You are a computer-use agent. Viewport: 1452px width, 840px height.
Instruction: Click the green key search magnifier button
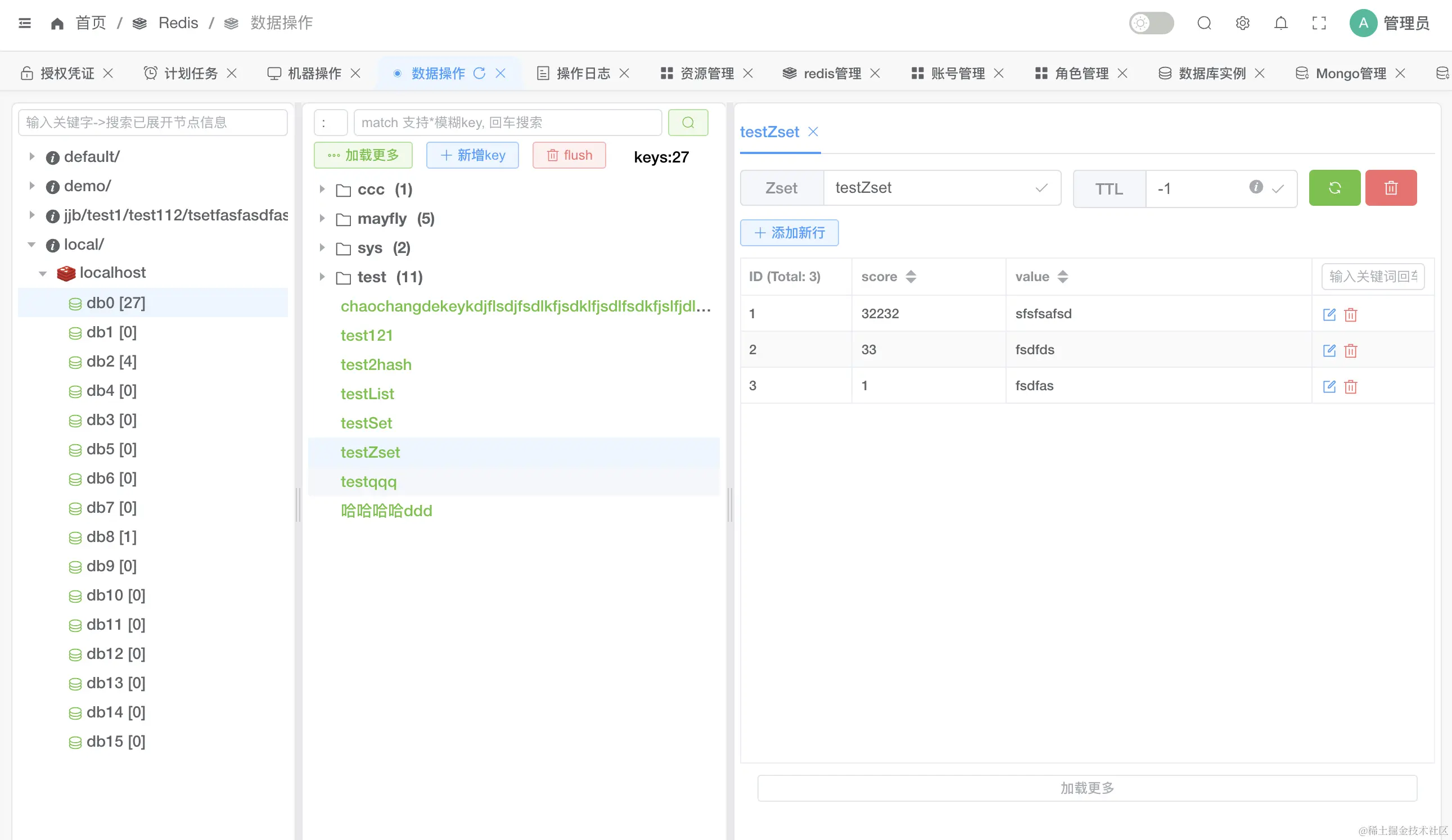[x=687, y=123]
